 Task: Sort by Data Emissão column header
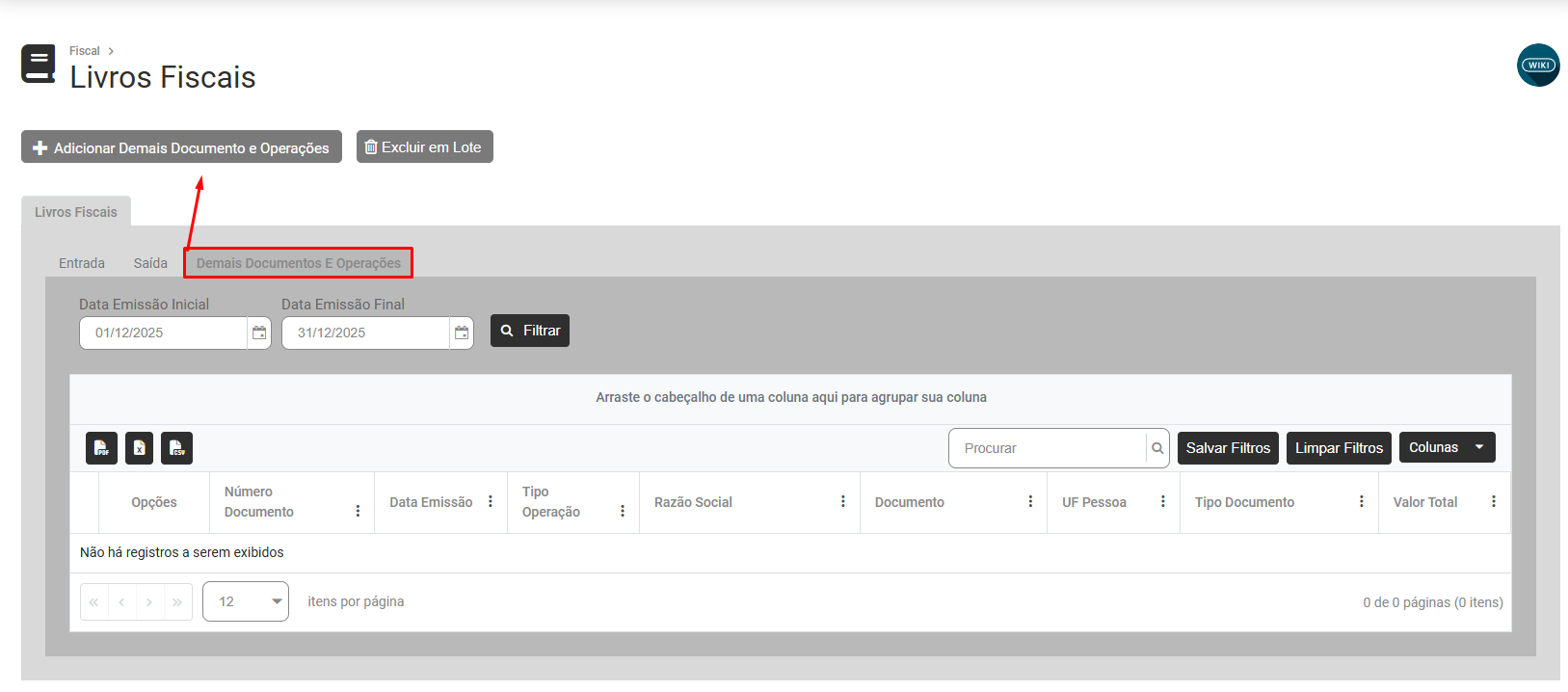431,502
